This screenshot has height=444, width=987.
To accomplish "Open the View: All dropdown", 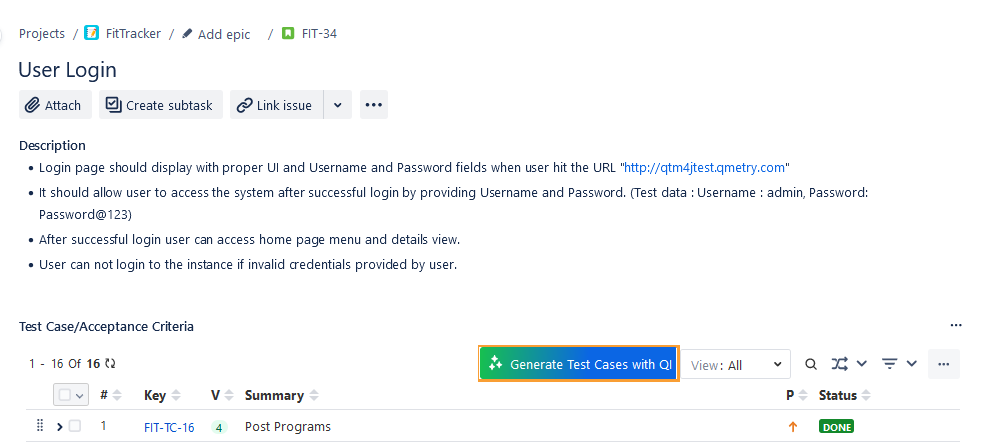I will 736,365.
